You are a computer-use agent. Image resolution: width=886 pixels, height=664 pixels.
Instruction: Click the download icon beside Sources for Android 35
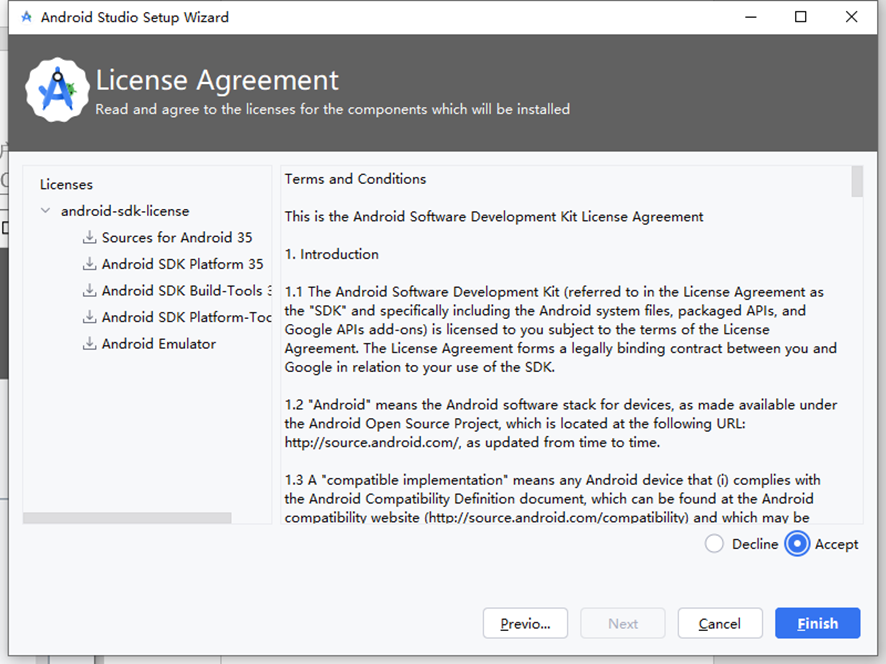(89, 237)
